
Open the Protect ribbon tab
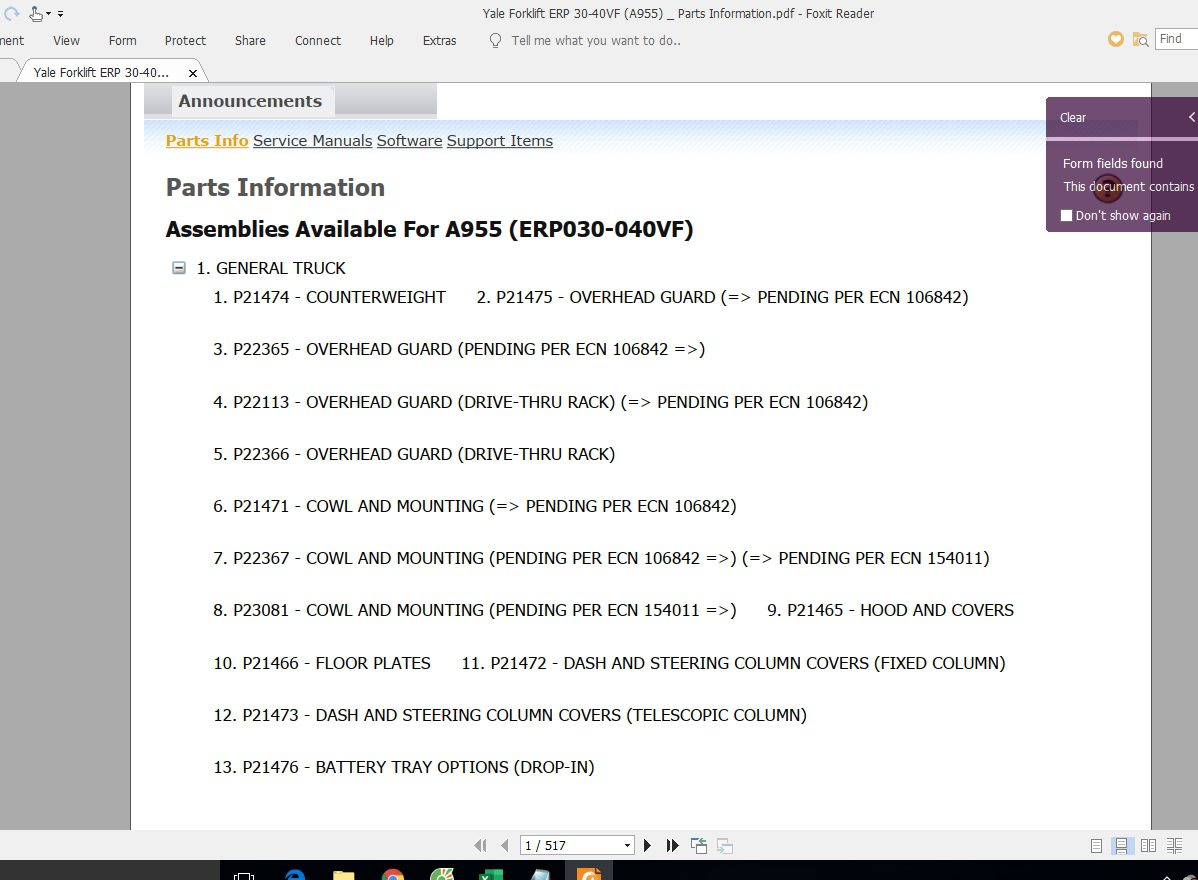[x=185, y=40]
